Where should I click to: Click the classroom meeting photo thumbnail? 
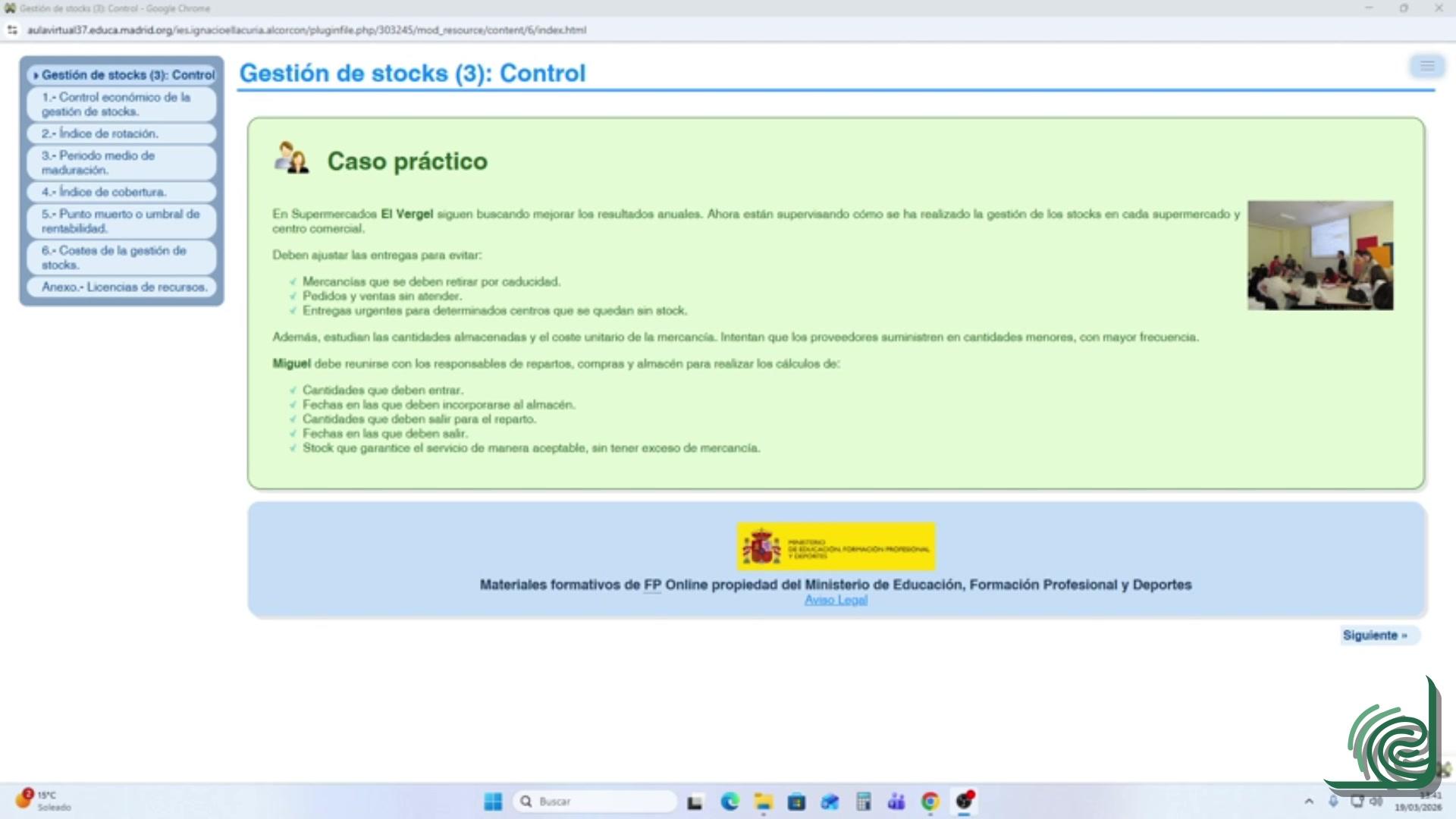click(1319, 255)
